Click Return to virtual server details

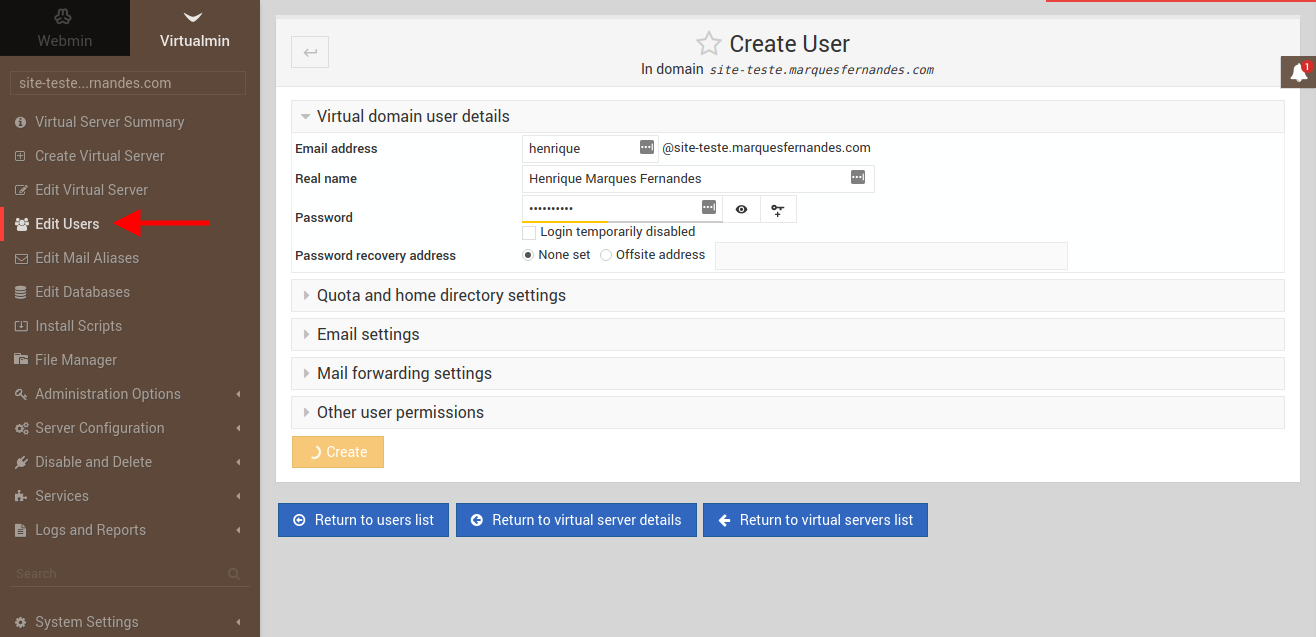[576, 520]
